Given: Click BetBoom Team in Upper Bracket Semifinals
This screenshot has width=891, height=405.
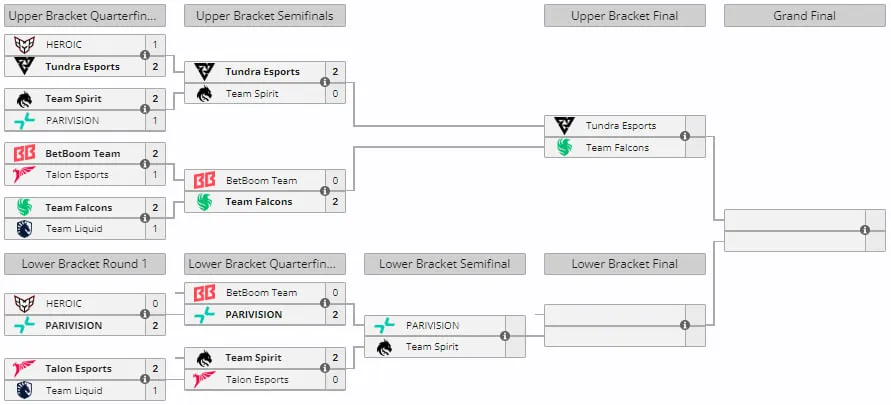Looking at the screenshot, I should point(261,181).
